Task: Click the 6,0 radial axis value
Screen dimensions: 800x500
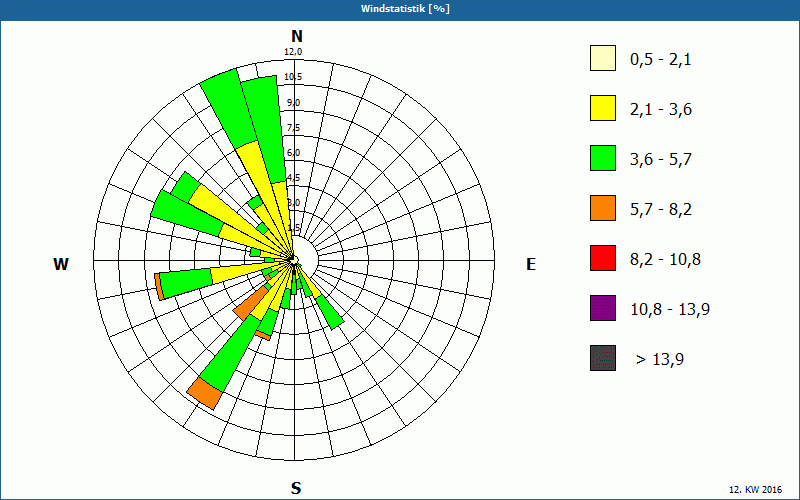Action: tap(293, 153)
